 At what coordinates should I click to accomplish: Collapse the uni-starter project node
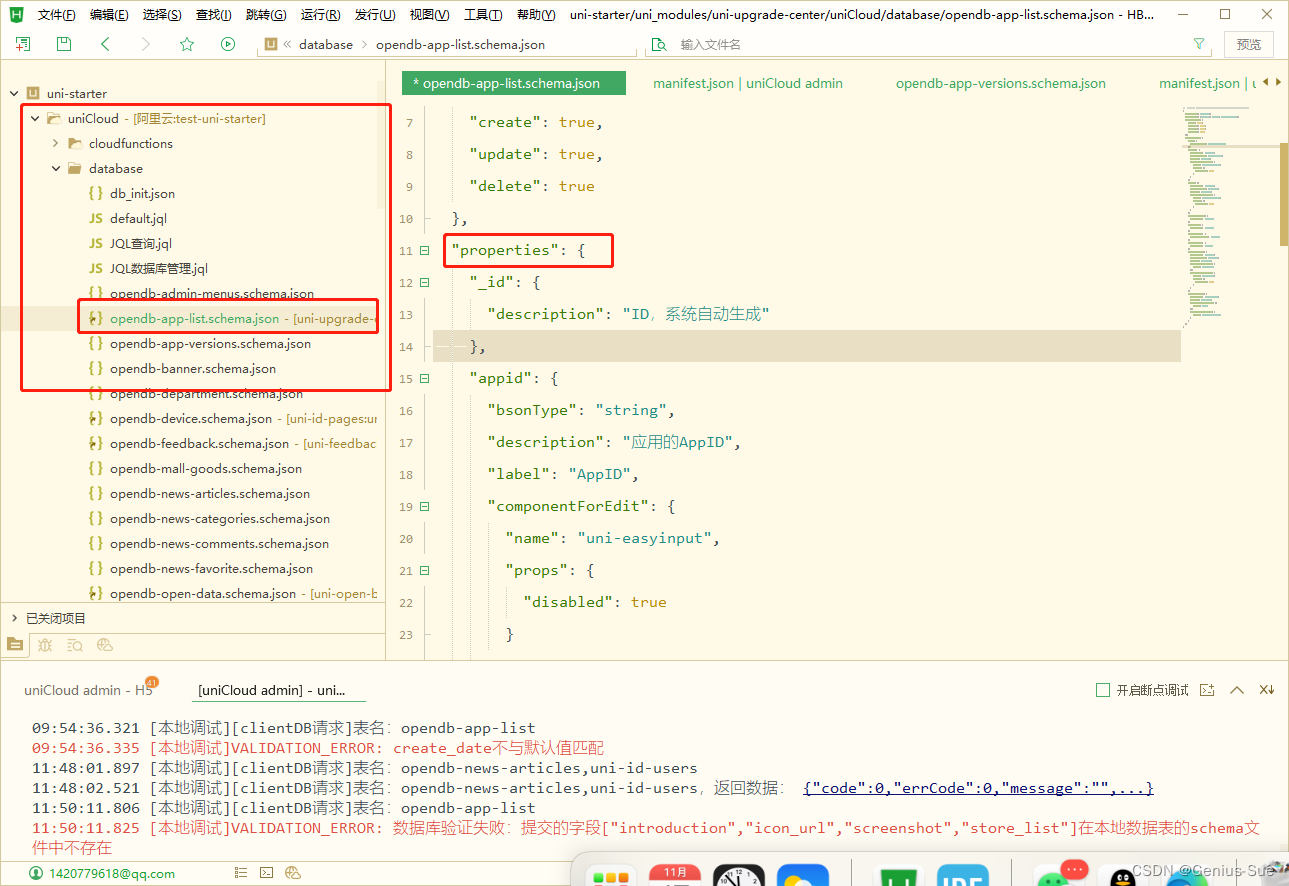(x=14, y=93)
